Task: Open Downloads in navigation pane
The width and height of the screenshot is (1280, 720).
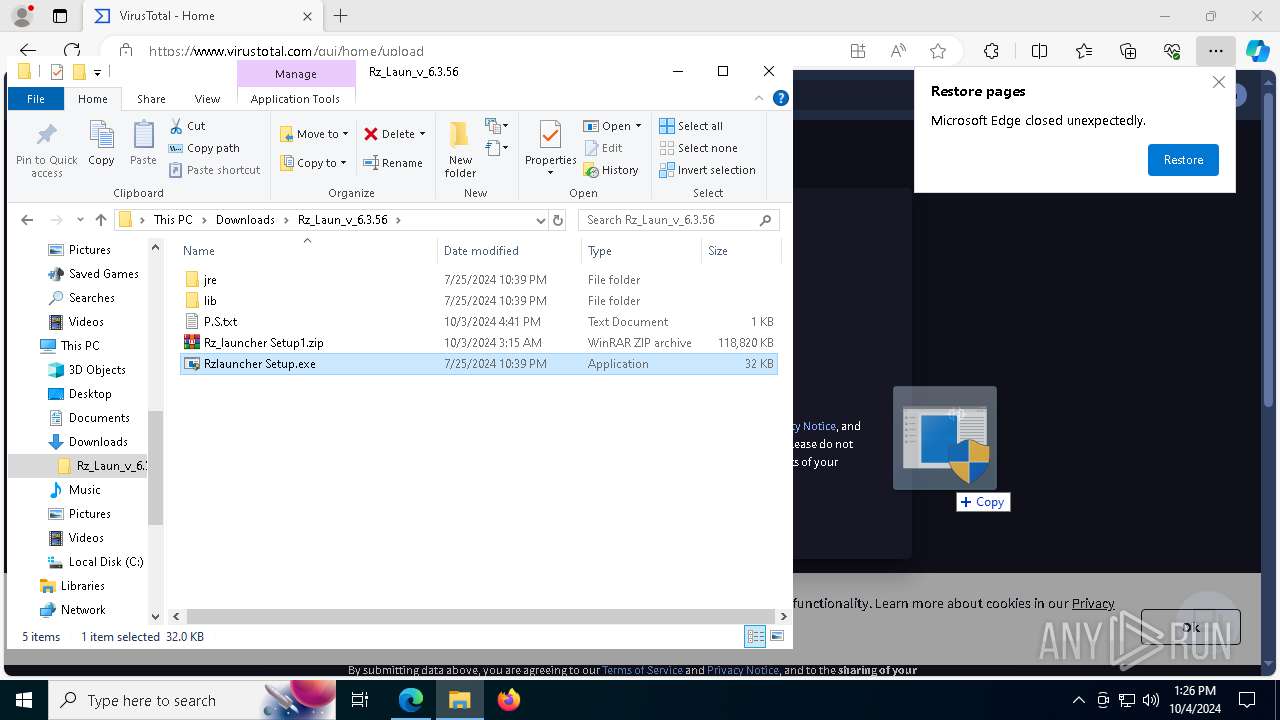Action: (x=98, y=442)
